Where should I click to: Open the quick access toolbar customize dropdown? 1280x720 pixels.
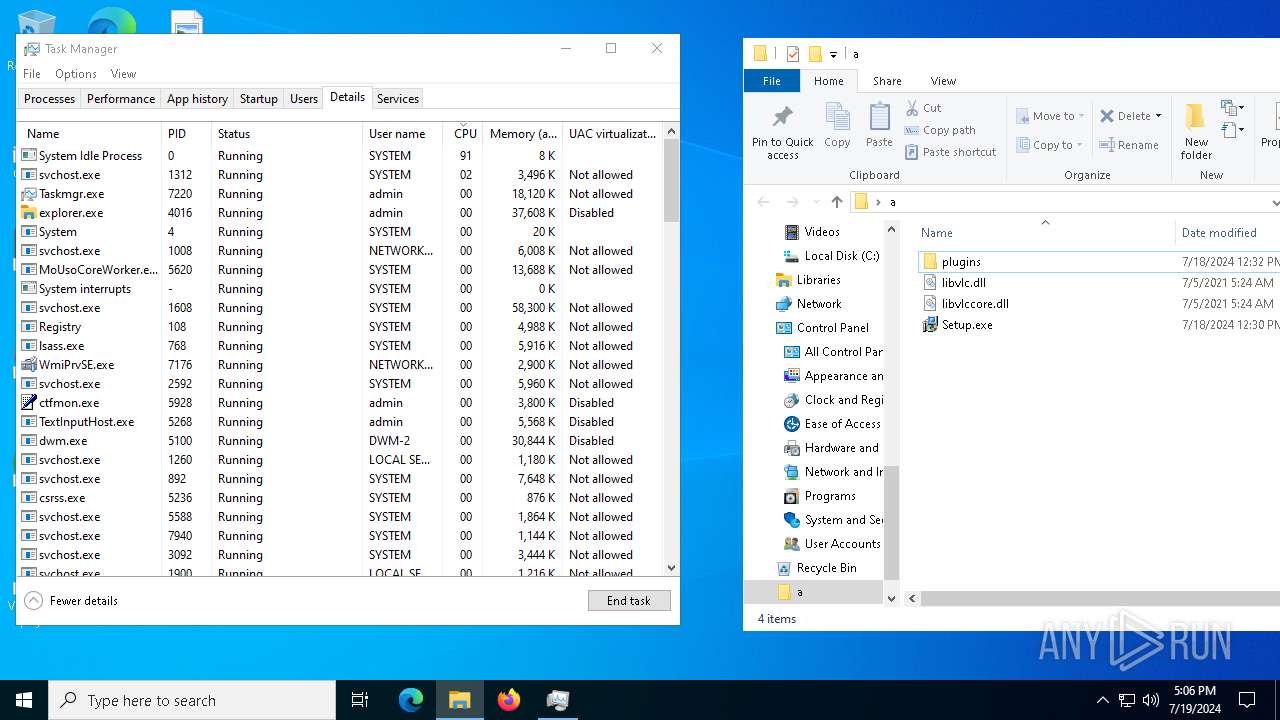pyautogui.click(x=833, y=55)
